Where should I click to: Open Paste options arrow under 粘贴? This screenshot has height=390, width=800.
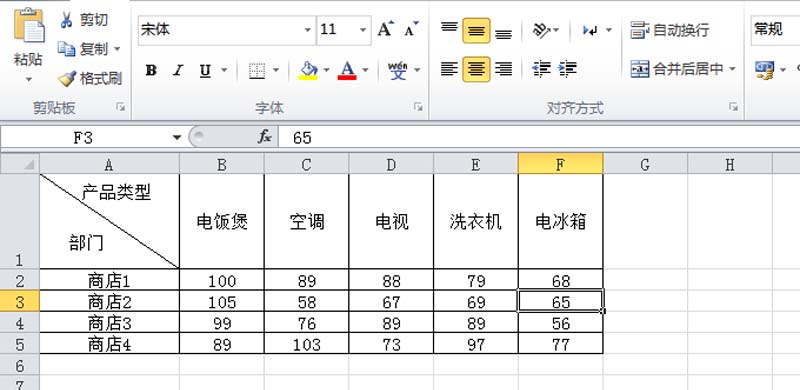click(29, 79)
